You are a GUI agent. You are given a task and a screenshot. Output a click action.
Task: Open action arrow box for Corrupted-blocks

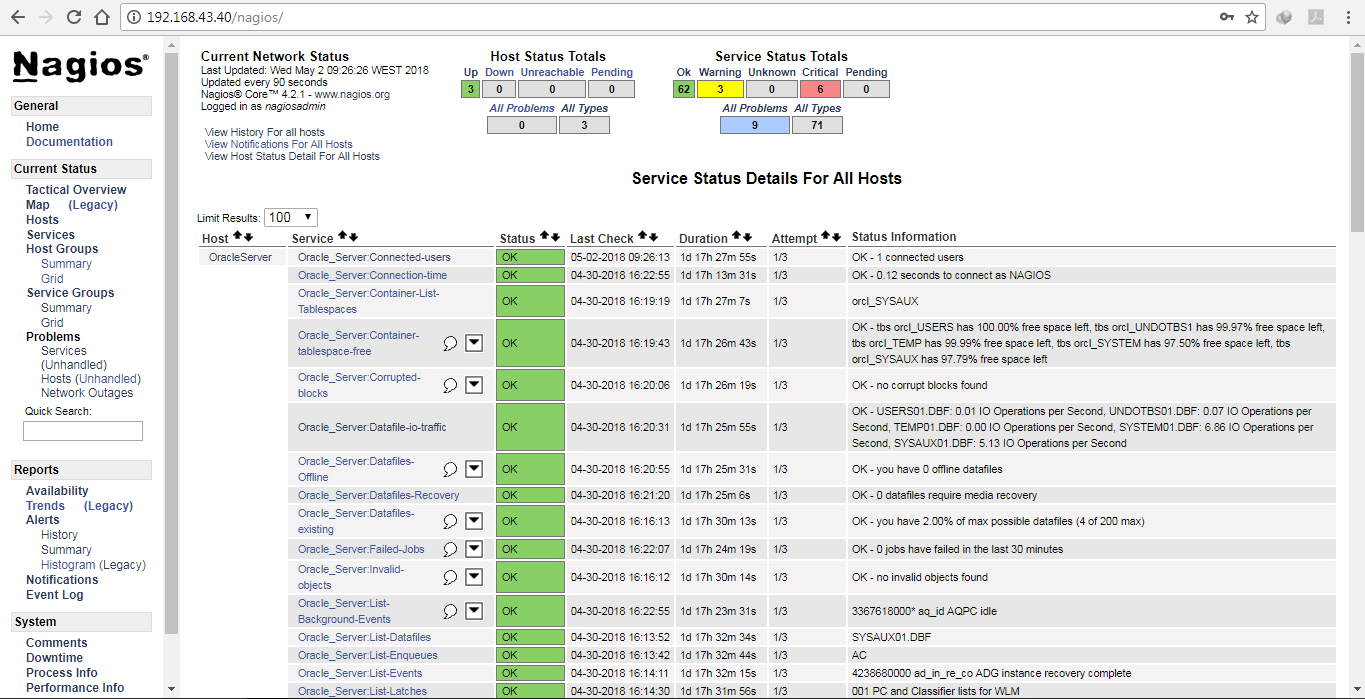[474, 385]
